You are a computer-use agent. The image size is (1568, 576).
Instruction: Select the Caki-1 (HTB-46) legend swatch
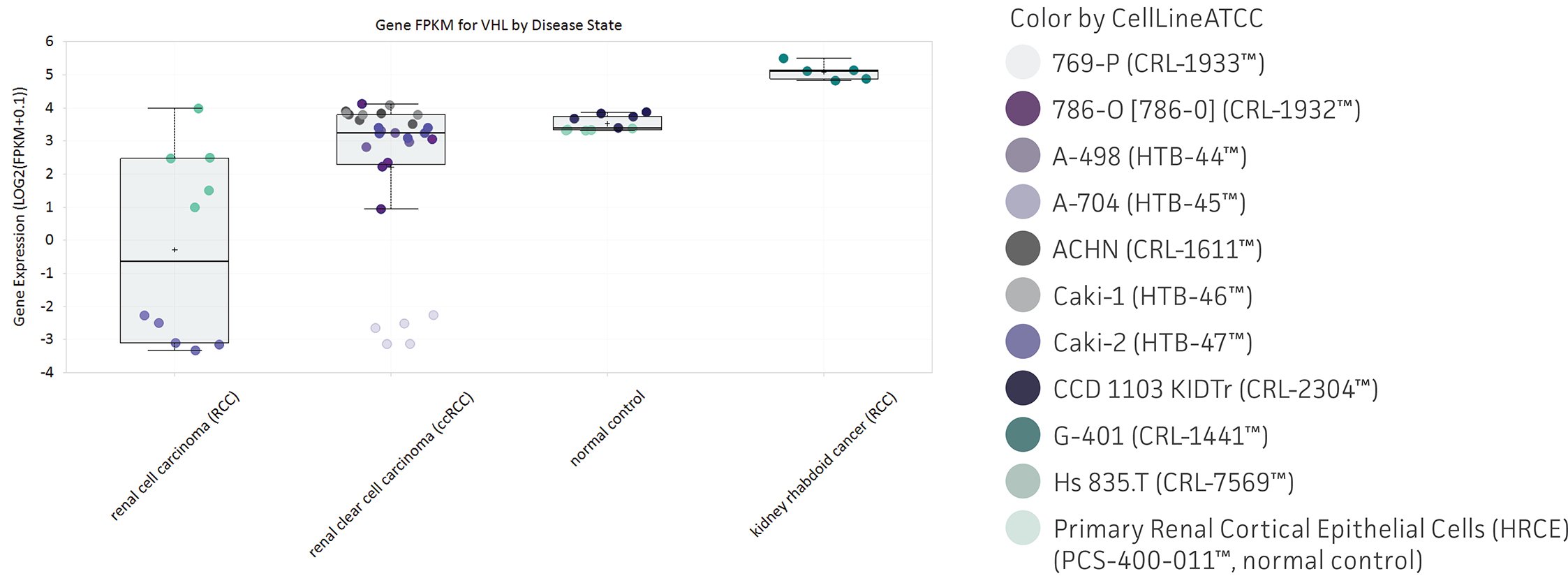[x=1023, y=295]
